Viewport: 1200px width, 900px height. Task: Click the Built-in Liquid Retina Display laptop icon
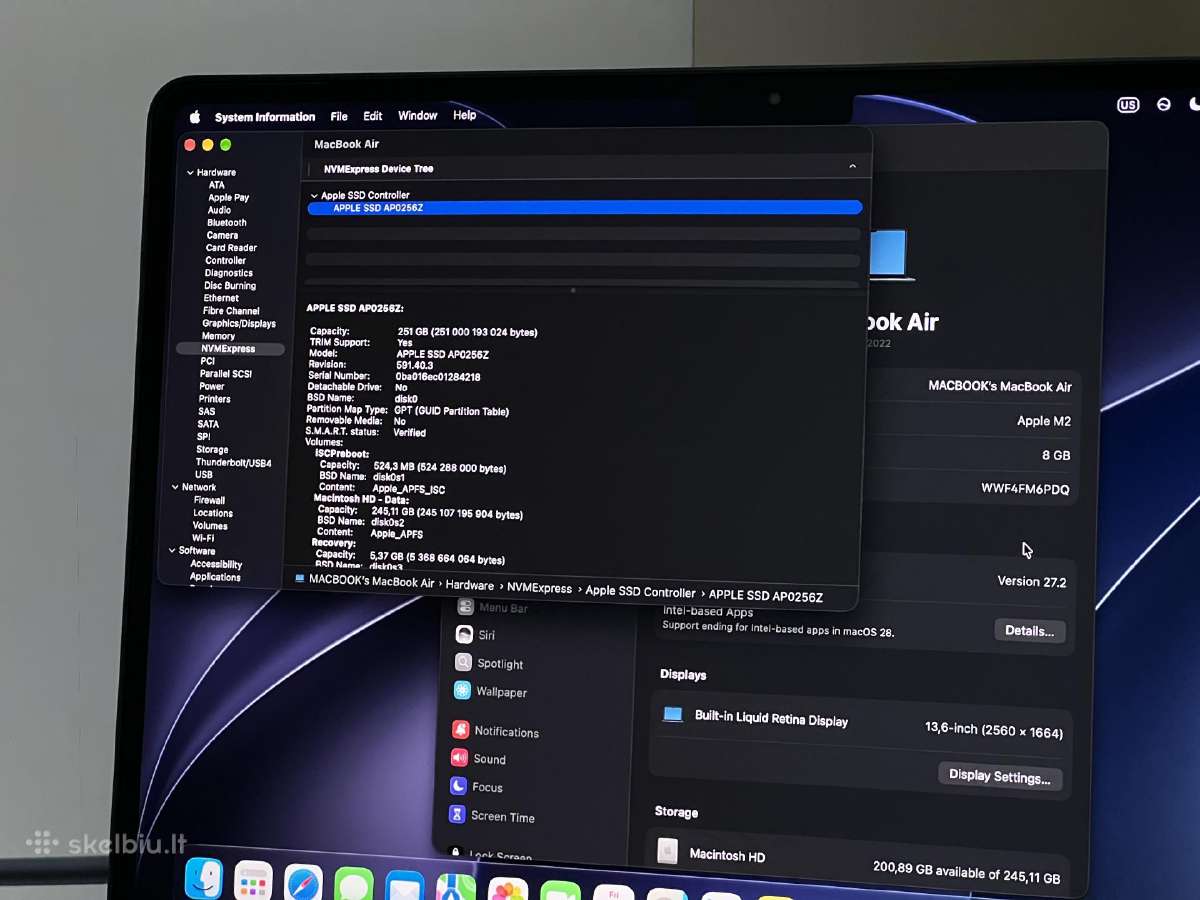click(673, 714)
